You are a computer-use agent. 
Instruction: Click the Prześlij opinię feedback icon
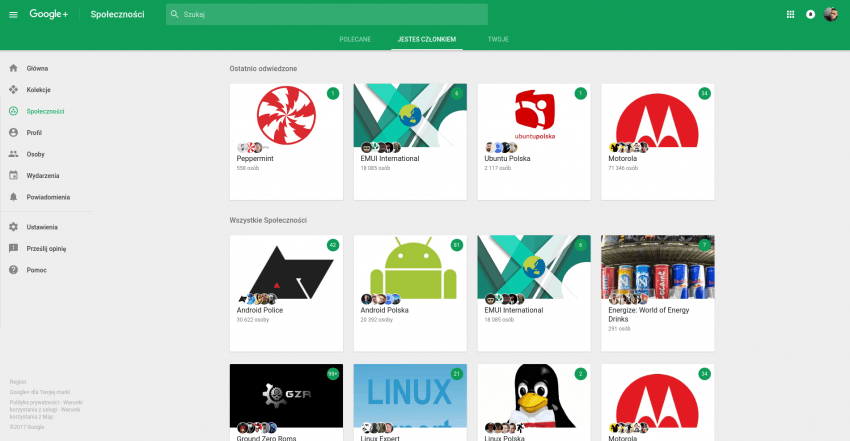point(14,248)
